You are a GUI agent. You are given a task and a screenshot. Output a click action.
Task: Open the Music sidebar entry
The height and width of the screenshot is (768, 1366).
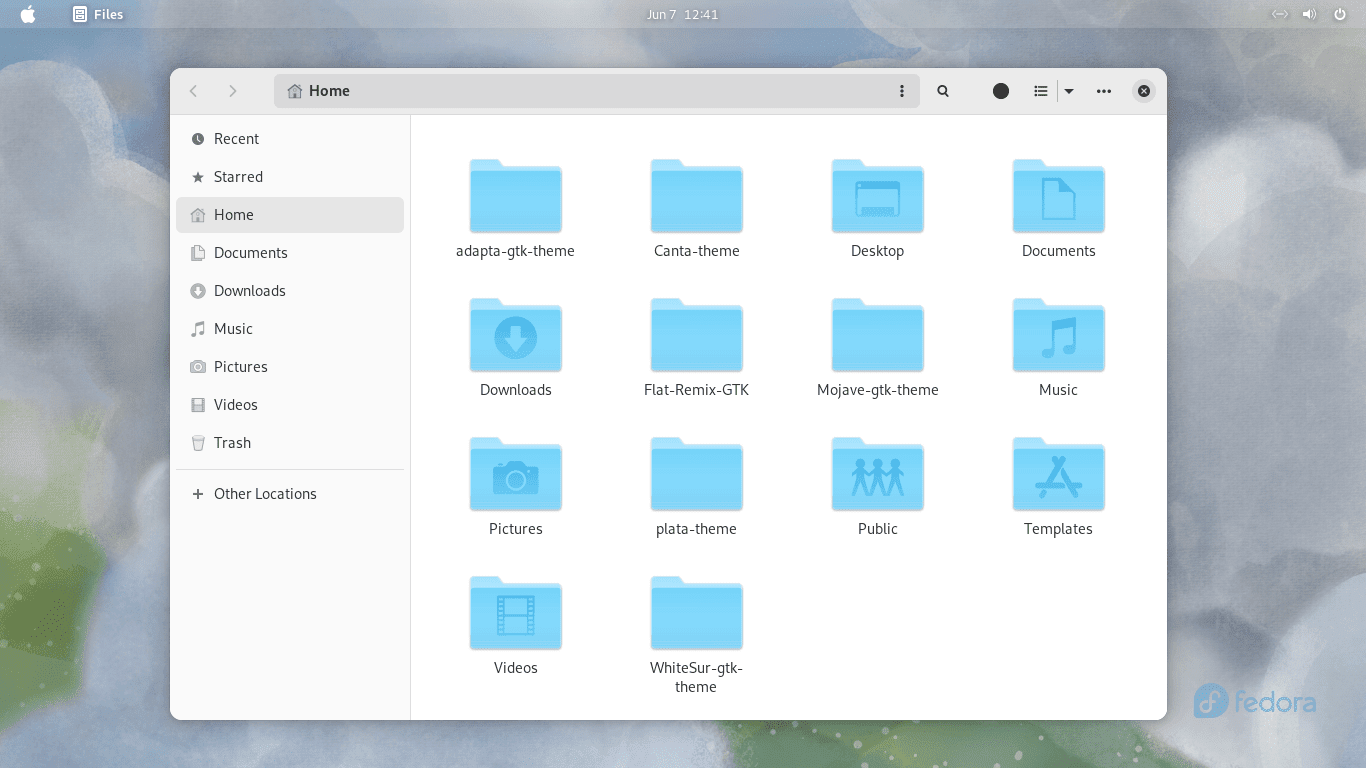pos(233,328)
